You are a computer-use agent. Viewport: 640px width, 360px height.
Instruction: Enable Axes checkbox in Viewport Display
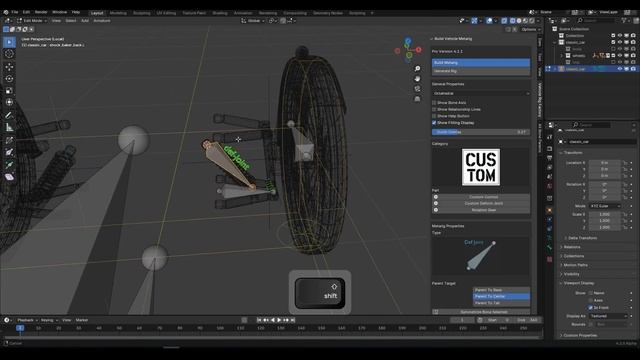[x=591, y=300]
